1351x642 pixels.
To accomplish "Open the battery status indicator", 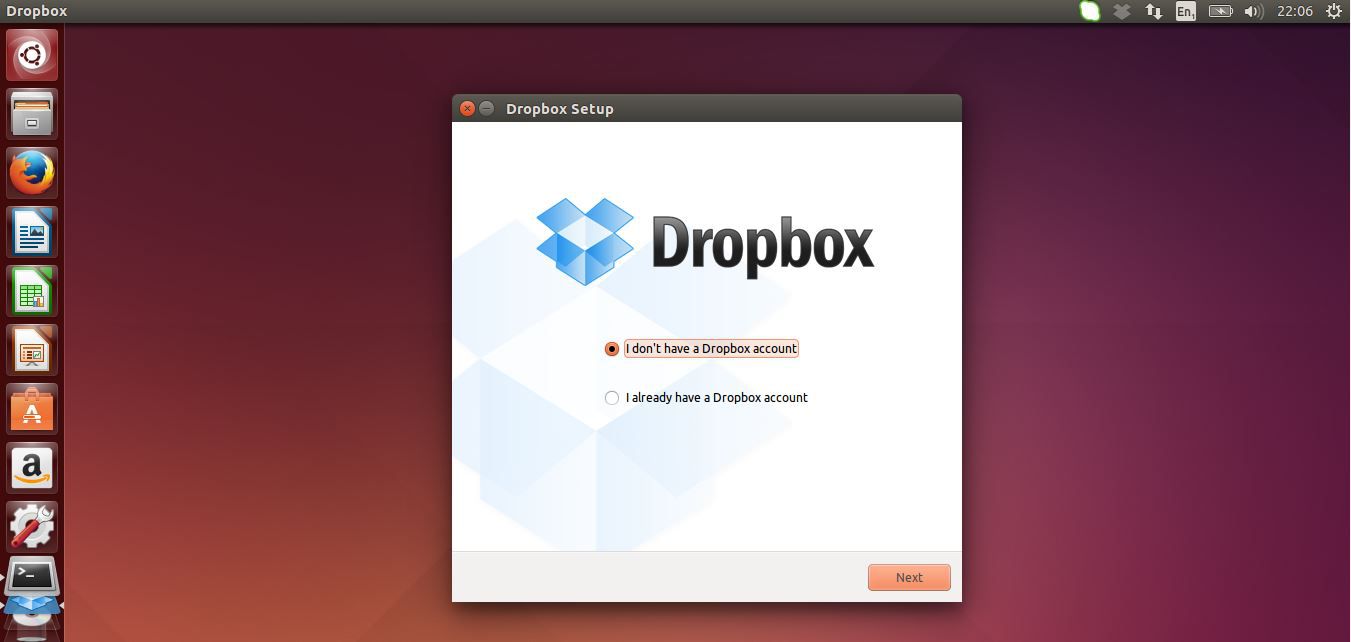I will (x=1220, y=11).
